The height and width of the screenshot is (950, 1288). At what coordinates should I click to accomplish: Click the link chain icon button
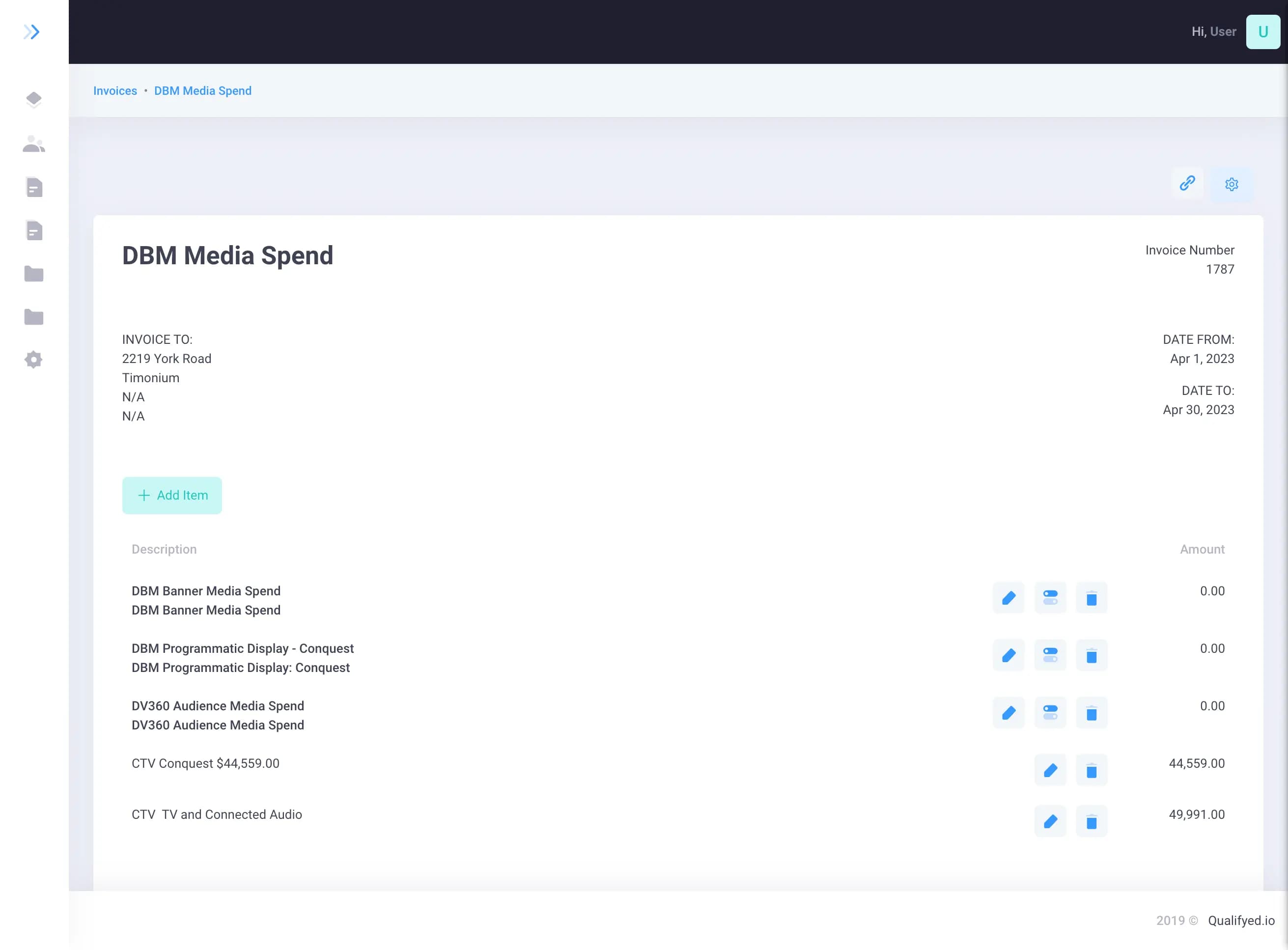point(1187,183)
